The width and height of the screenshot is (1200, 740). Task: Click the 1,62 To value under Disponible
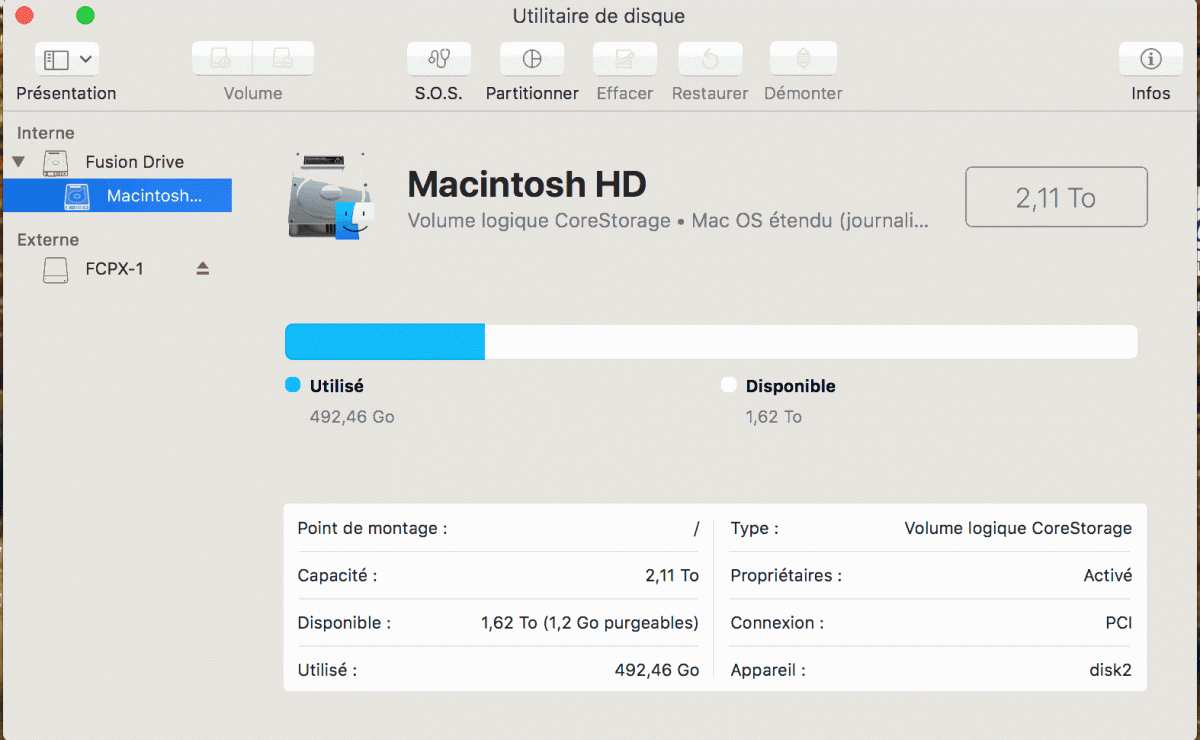[774, 417]
